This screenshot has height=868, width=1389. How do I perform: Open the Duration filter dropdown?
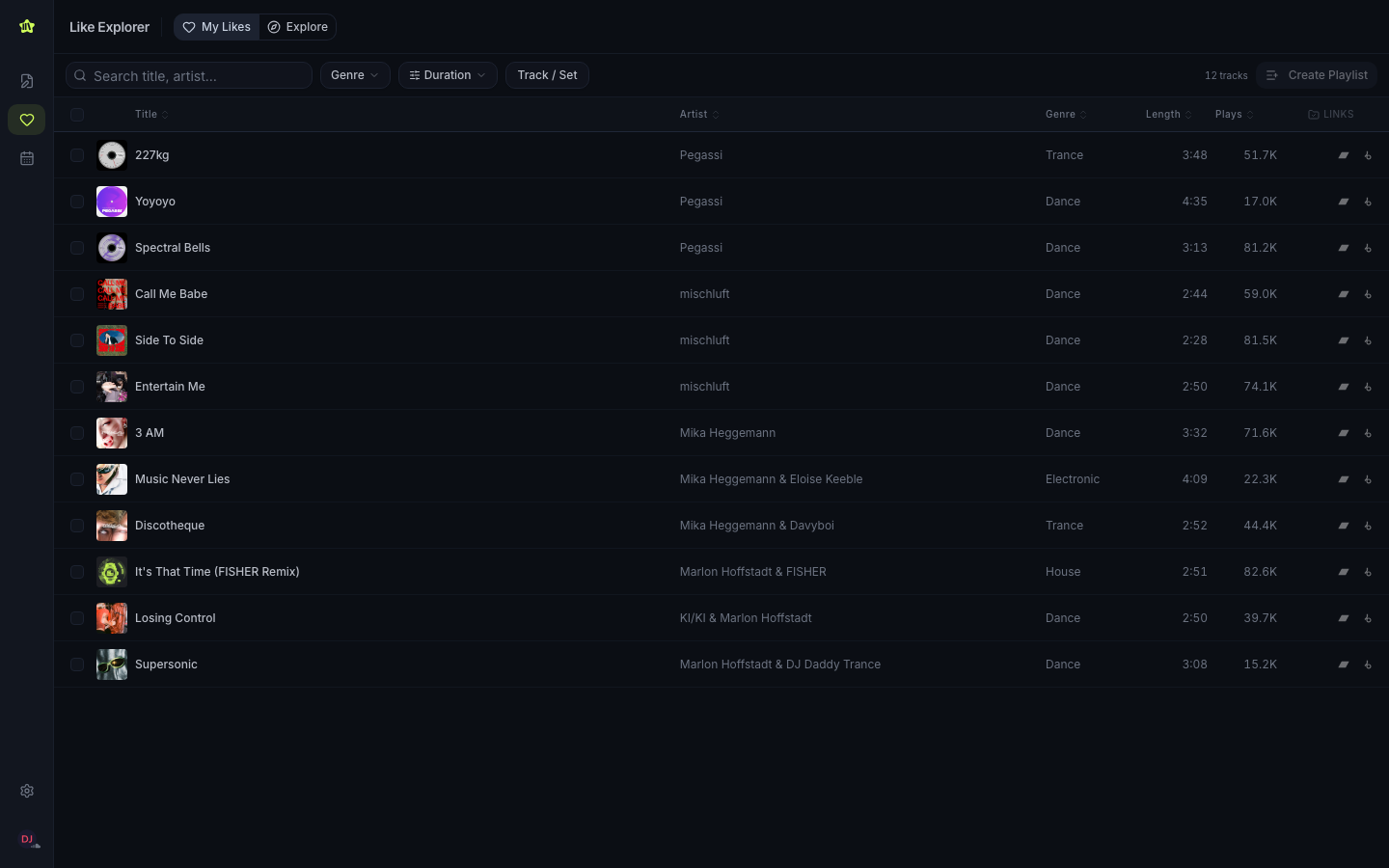(448, 75)
